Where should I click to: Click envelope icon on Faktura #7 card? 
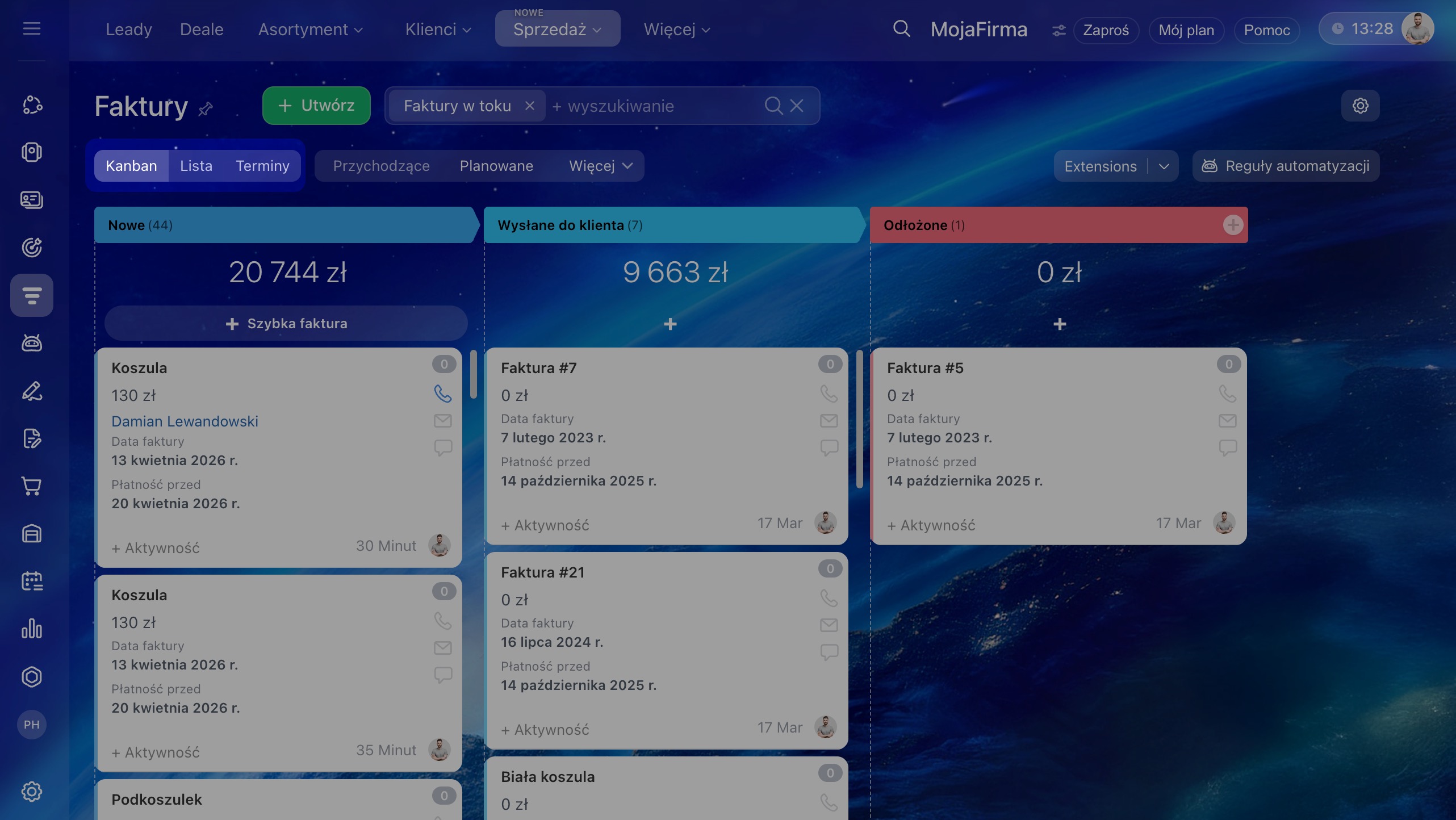click(x=829, y=421)
